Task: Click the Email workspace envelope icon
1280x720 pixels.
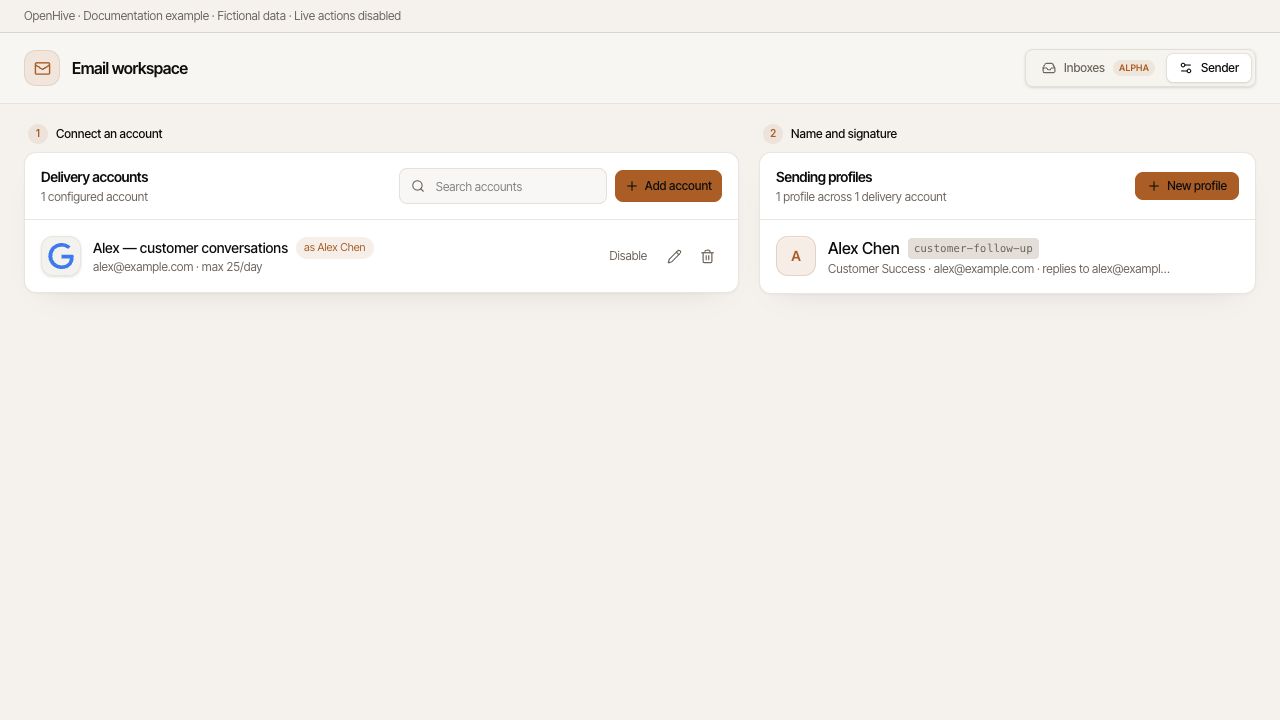Action: tap(42, 68)
